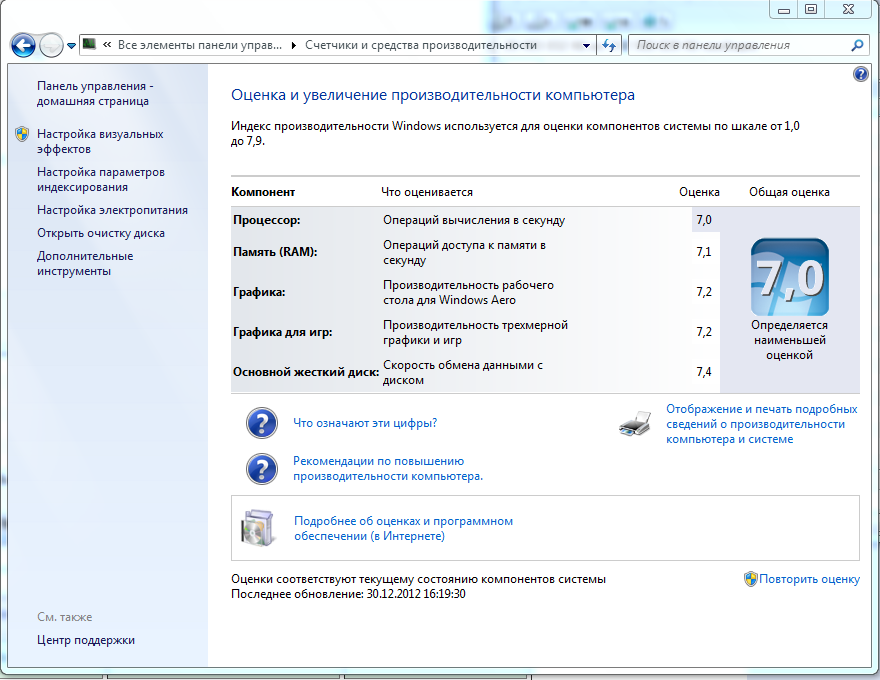Open 'Открыть очистку диска'
This screenshot has height=680, width=880.
click(100, 233)
